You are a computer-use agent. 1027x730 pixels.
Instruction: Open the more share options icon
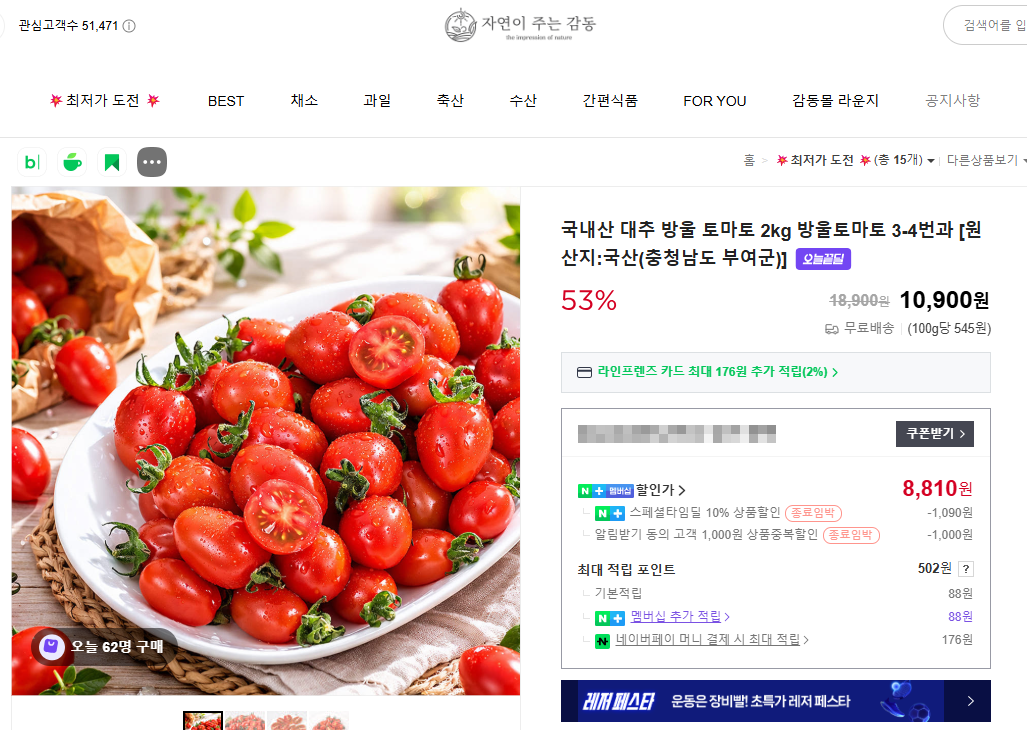click(x=152, y=162)
